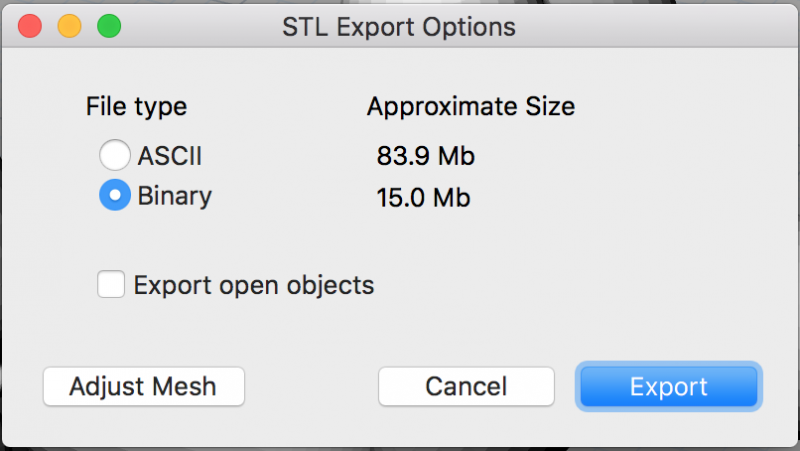Click the Approximate Size heading
This screenshot has height=451, width=800.
pos(470,106)
